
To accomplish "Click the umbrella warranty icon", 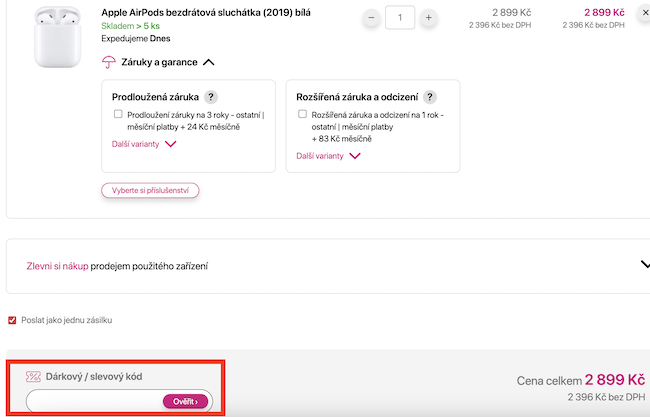I will point(109,62).
